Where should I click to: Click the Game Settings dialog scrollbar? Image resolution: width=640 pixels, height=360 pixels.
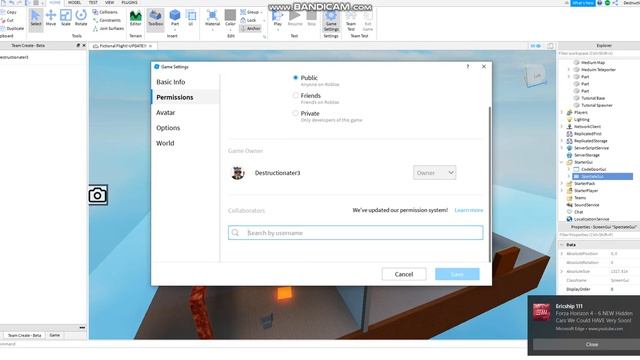(x=489, y=184)
